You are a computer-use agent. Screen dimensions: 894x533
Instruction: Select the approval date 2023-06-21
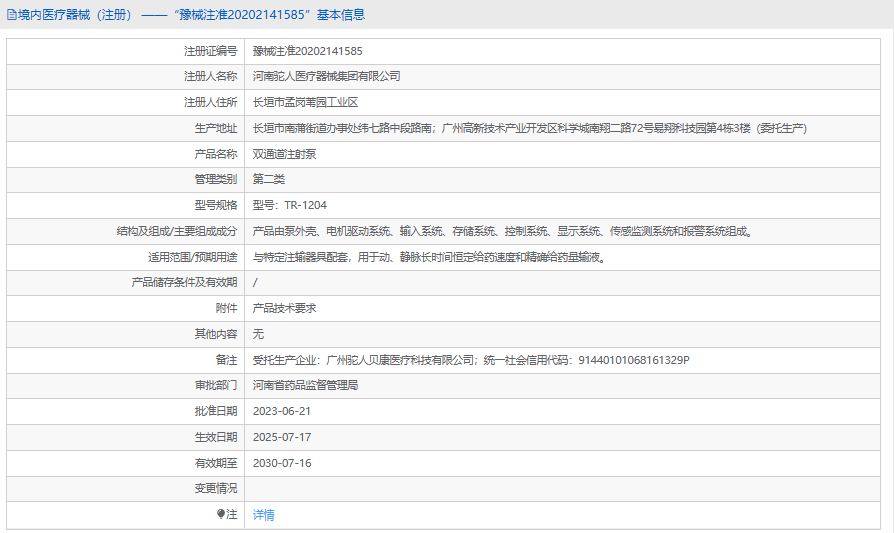tap(282, 411)
